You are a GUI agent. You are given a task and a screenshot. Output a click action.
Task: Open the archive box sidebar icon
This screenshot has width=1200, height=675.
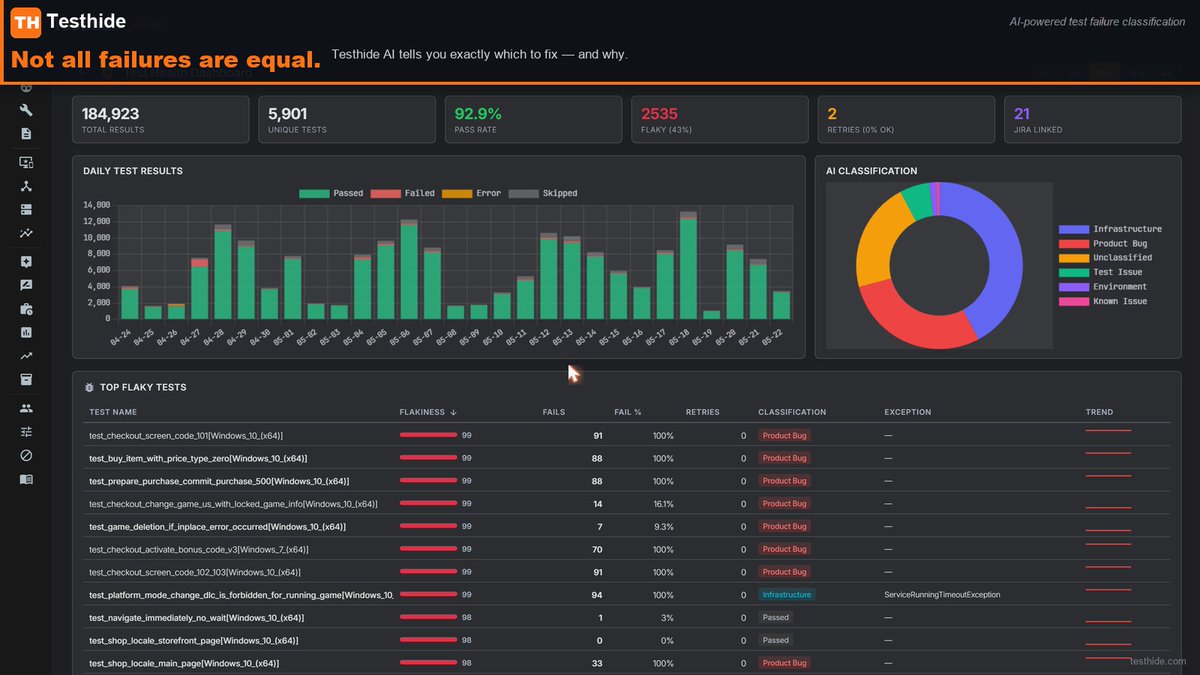click(x=27, y=380)
